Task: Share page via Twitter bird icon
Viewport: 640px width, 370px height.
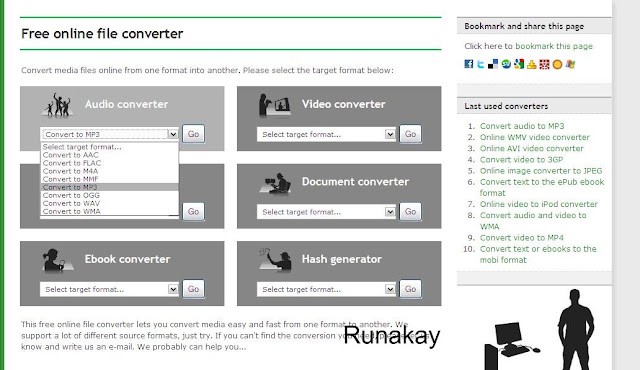Action: 481,64
